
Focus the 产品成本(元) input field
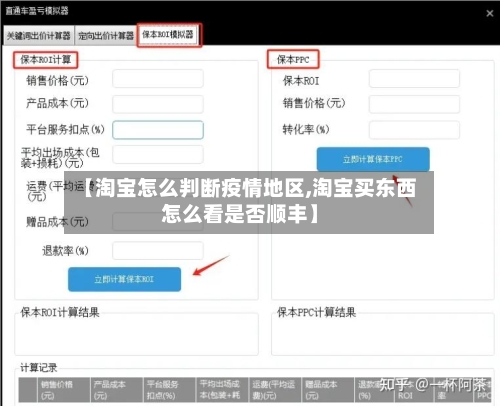pyautogui.click(x=158, y=104)
